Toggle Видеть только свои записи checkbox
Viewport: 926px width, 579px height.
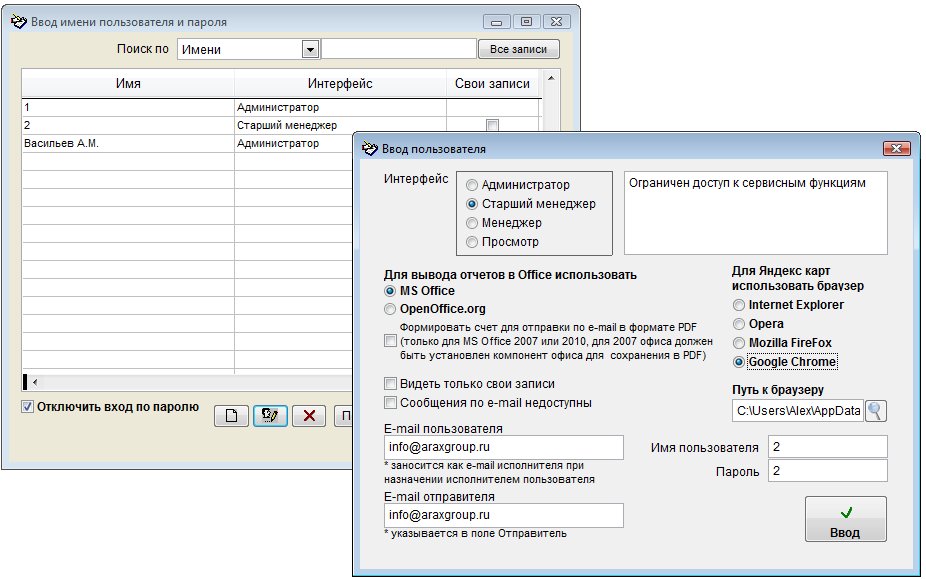tap(390, 383)
